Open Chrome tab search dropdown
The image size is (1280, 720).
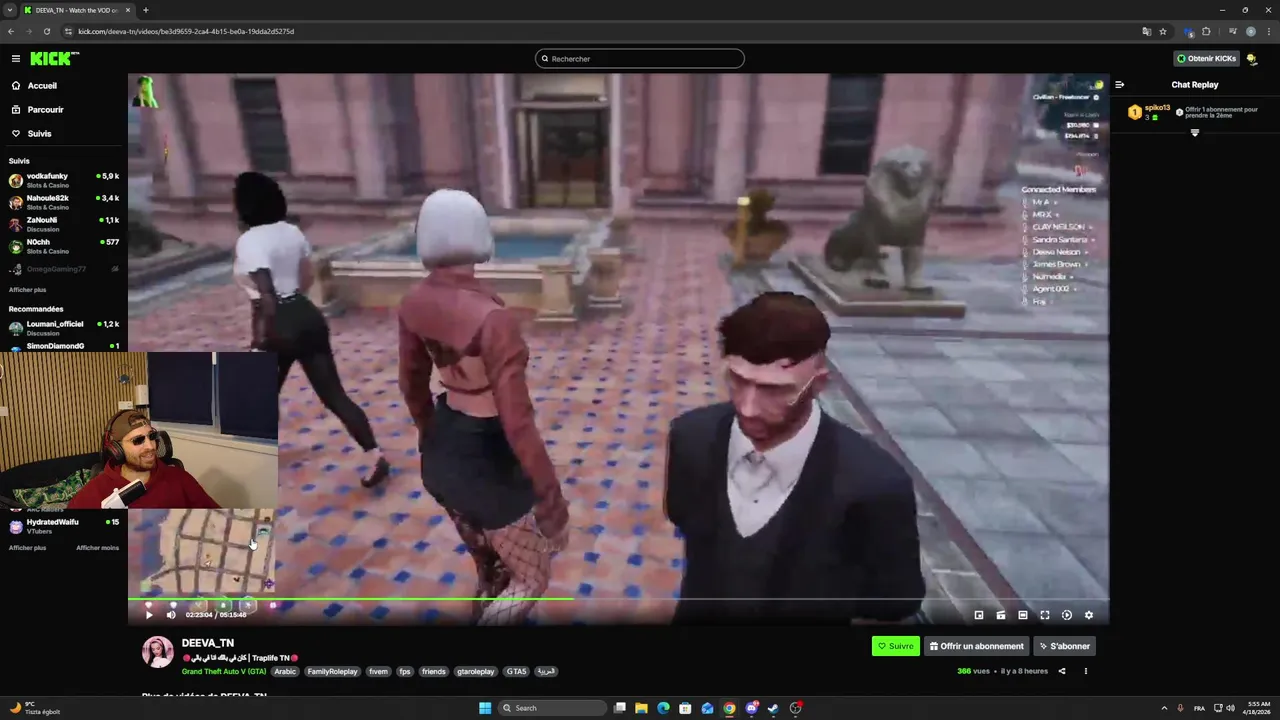(10, 10)
